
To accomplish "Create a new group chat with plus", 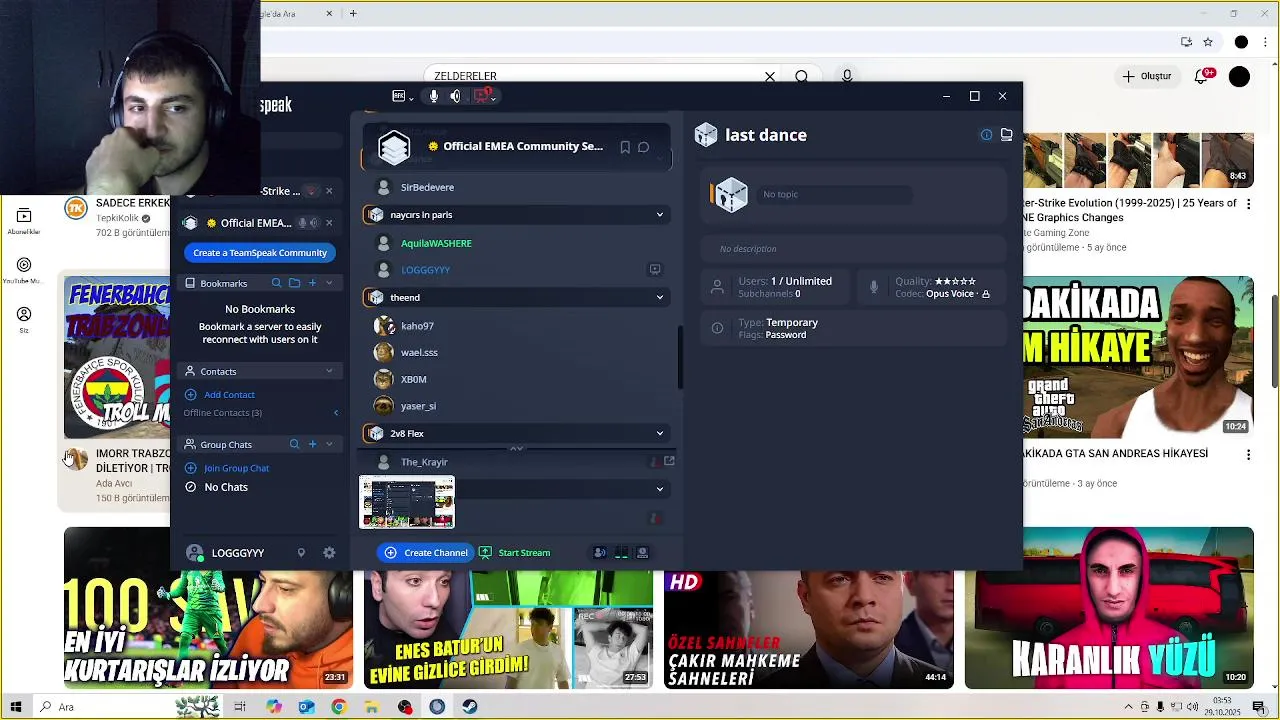I will click(312, 444).
